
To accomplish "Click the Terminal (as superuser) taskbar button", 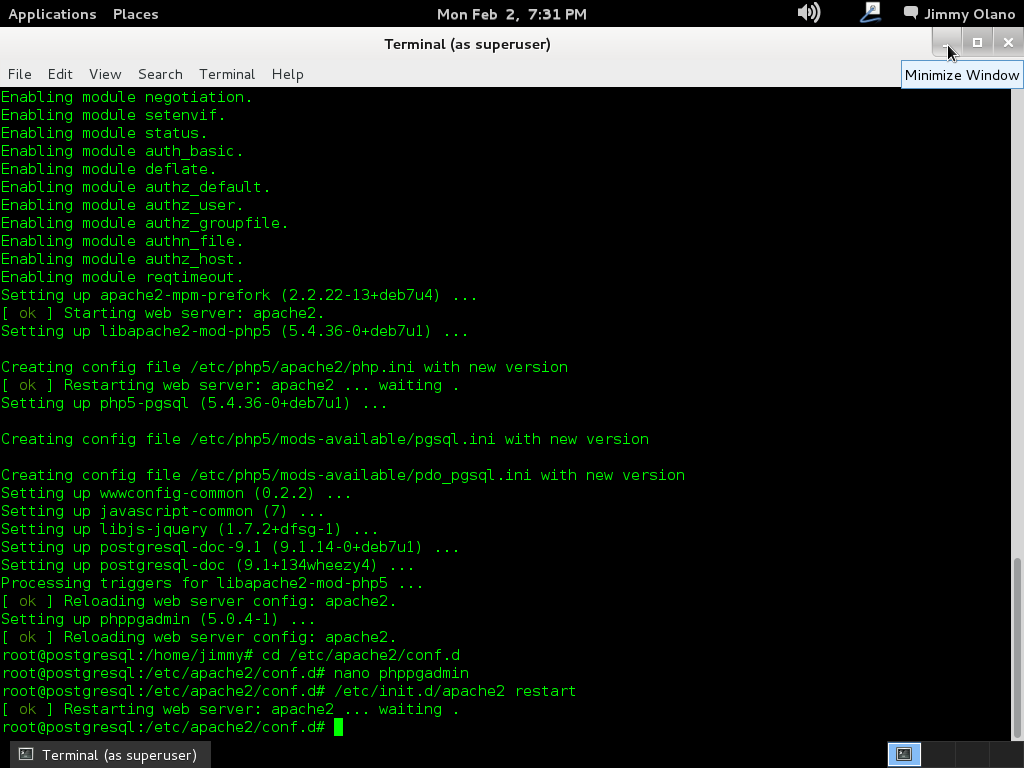I will [x=109, y=755].
